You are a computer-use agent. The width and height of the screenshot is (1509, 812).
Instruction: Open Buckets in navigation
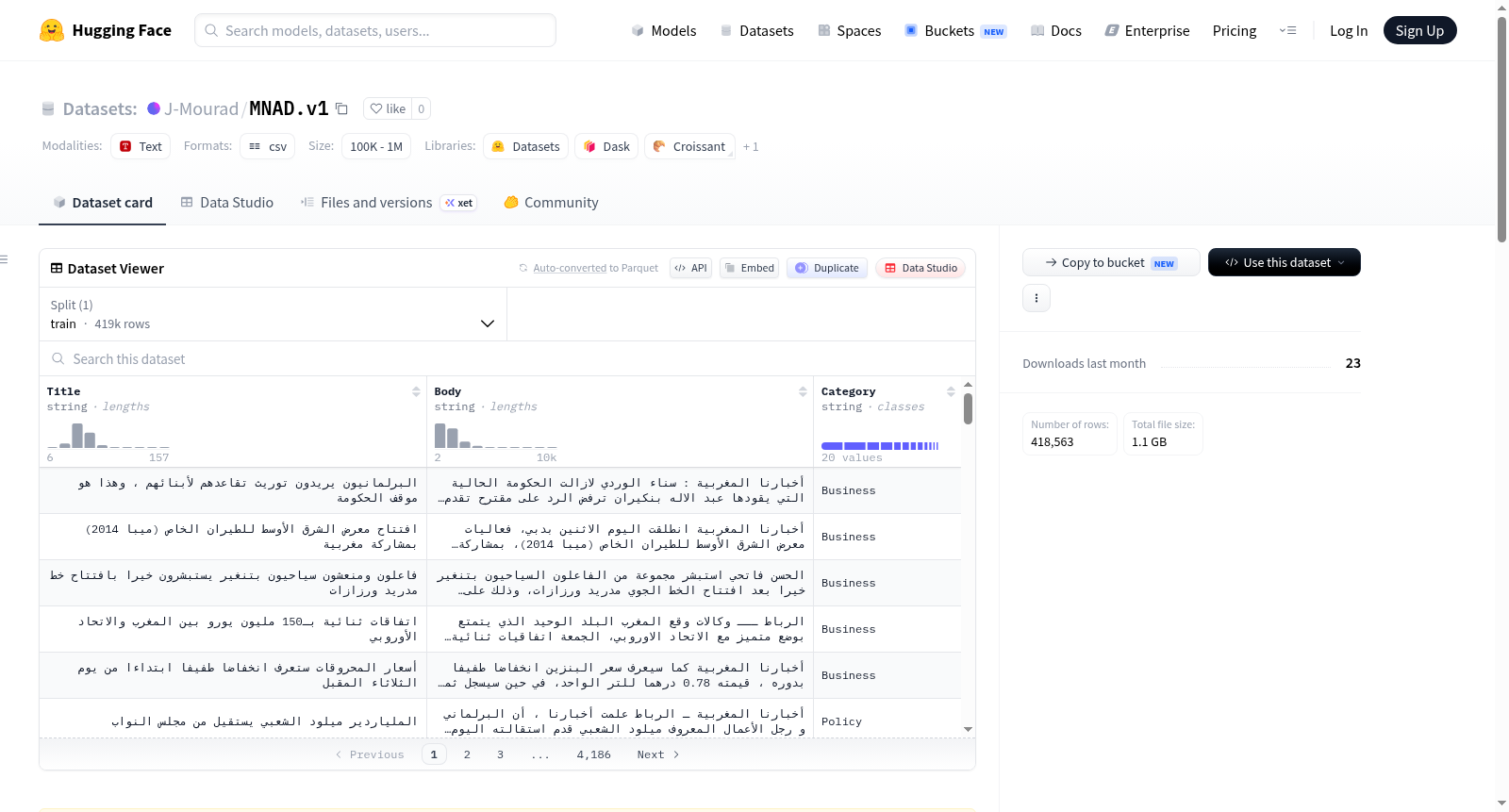pos(955,30)
